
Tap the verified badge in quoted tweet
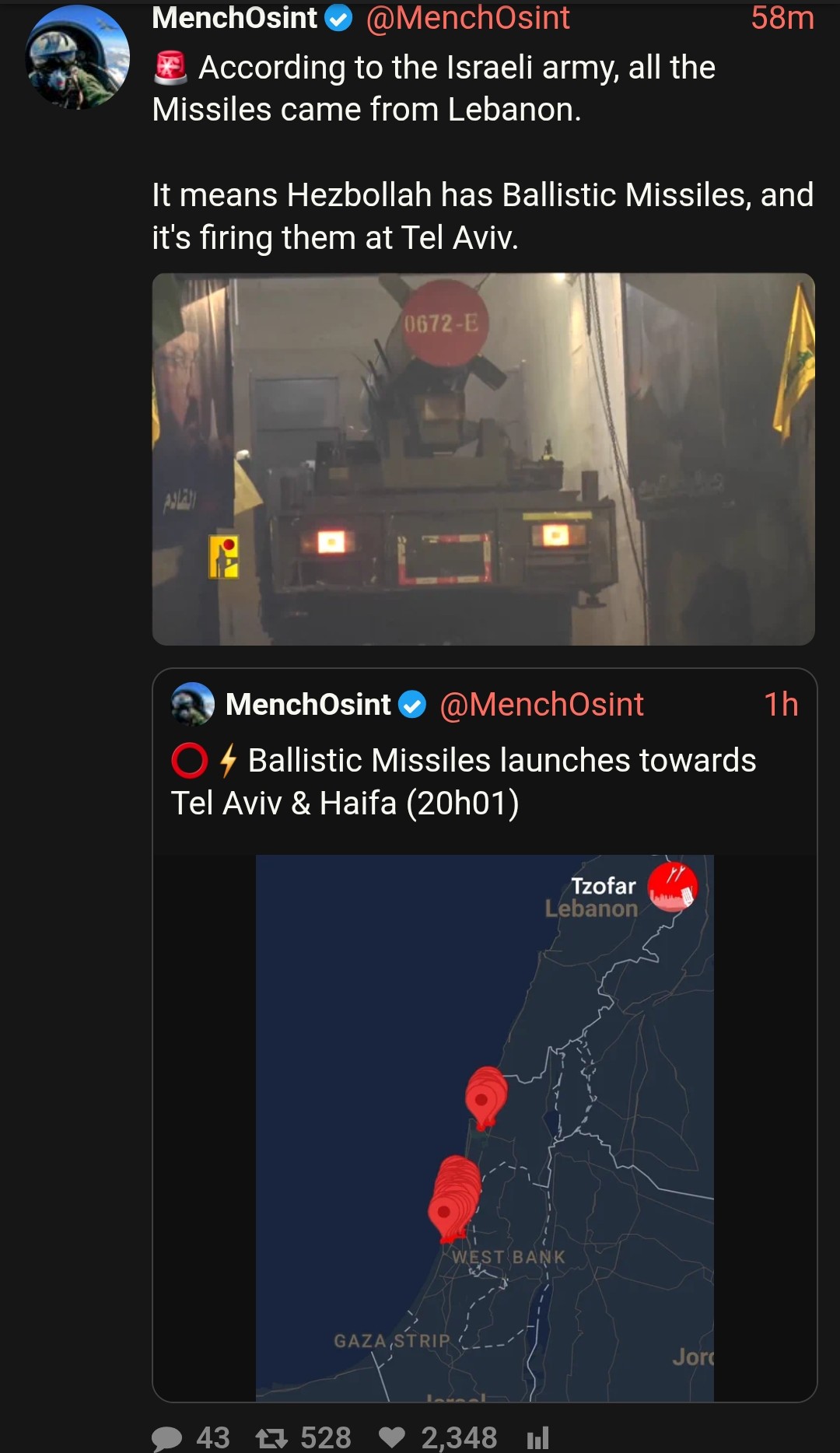coord(412,705)
